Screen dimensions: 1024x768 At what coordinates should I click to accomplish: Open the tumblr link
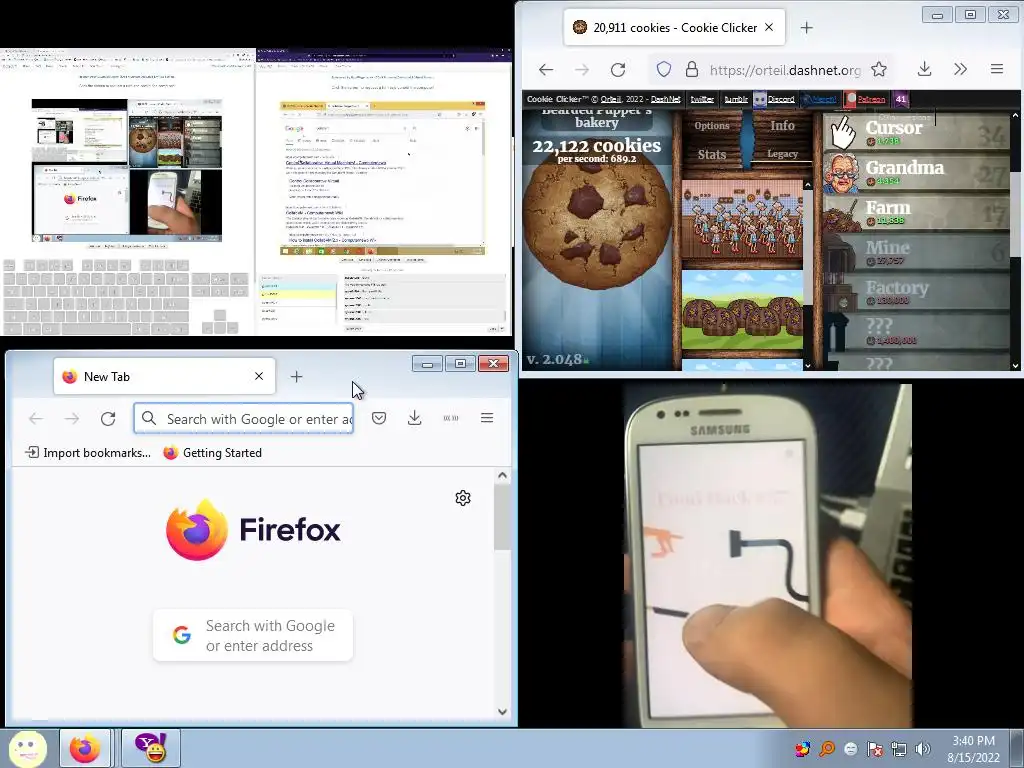click(x=736, y=99)
